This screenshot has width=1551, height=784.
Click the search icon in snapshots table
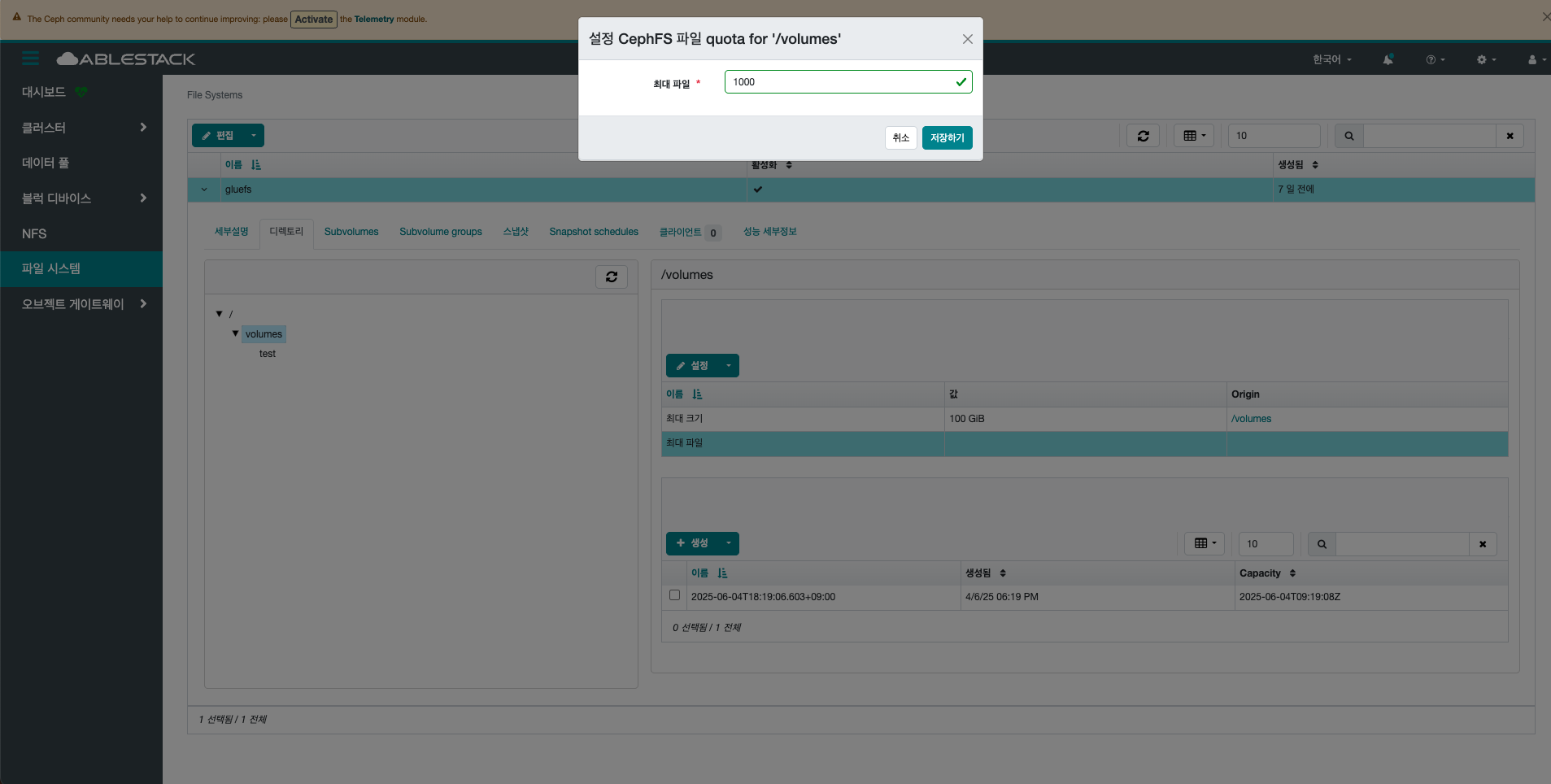[1322, 544]
